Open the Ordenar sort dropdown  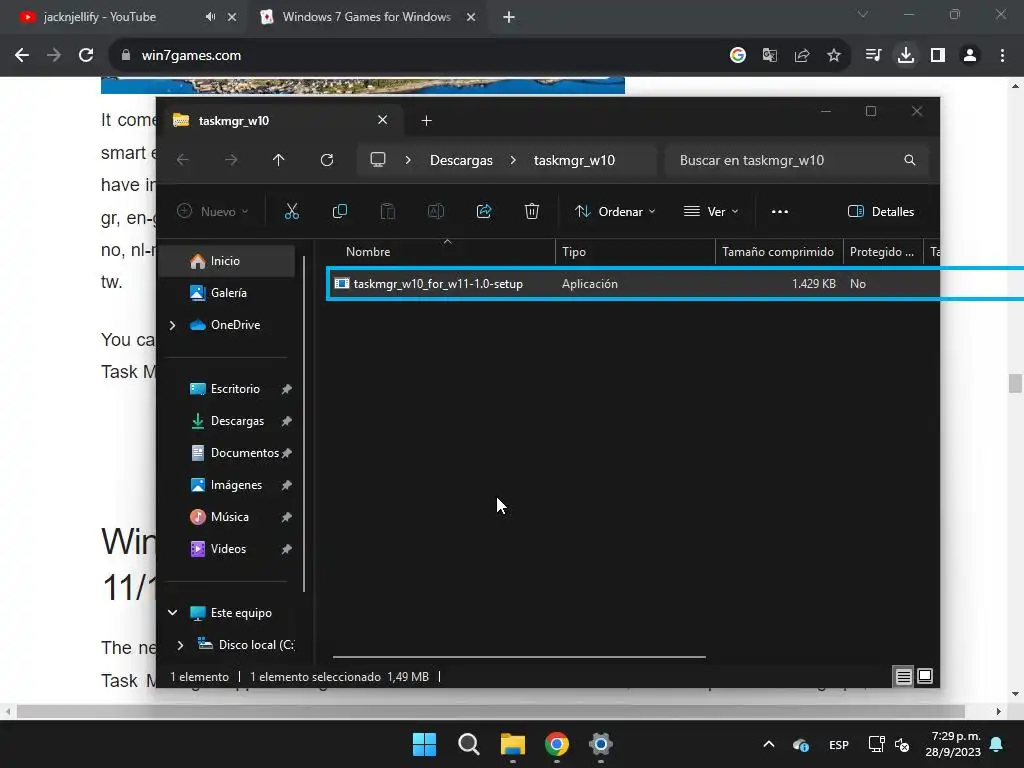click(615, 212)
